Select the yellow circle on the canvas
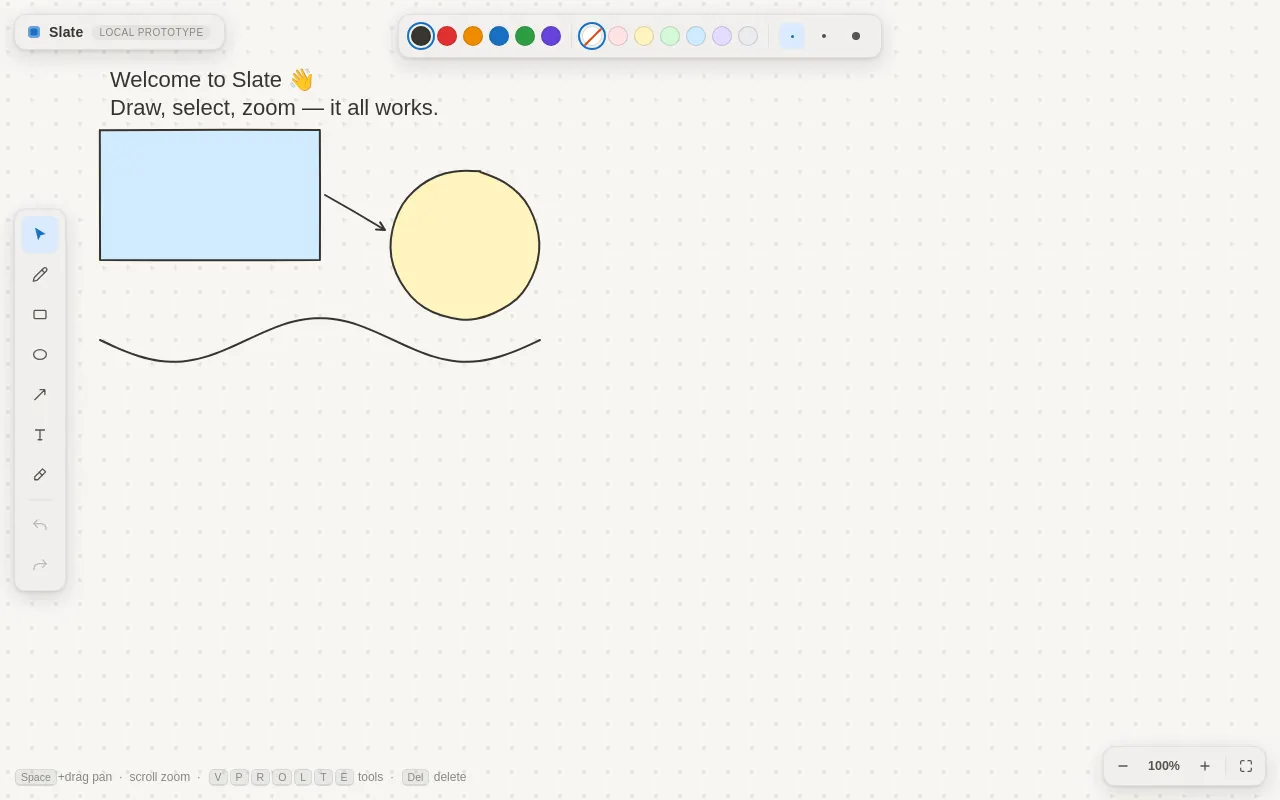The image size is (1280, 800). click(x=465, y=245)
